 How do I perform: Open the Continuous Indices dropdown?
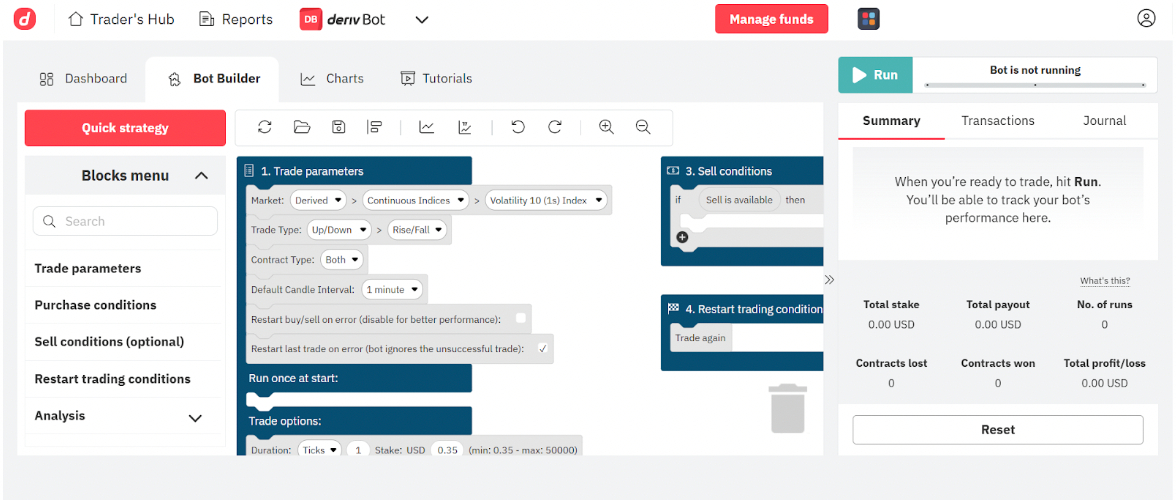[x=415, y=200]
